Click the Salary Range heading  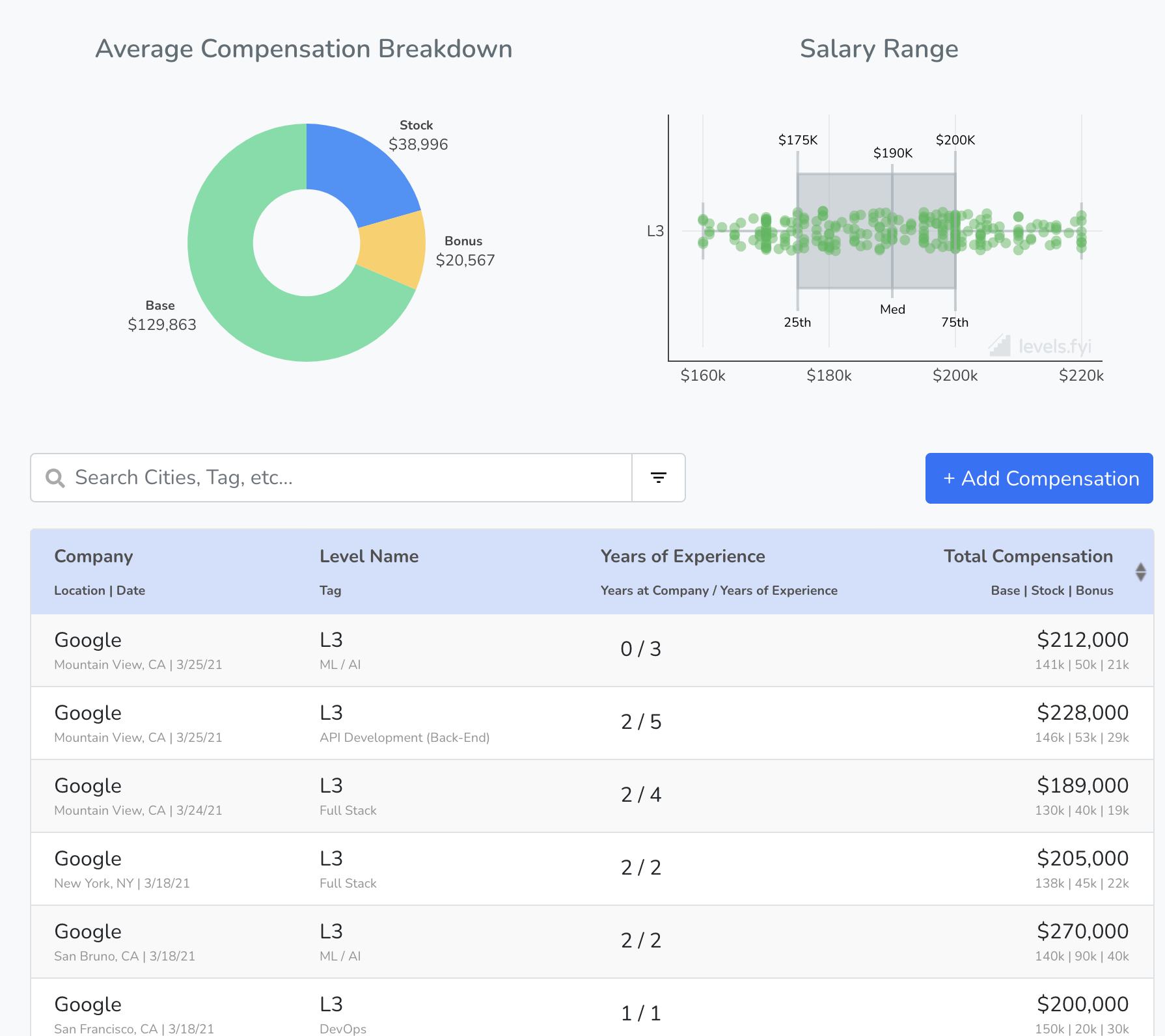[x=879, y=49]
